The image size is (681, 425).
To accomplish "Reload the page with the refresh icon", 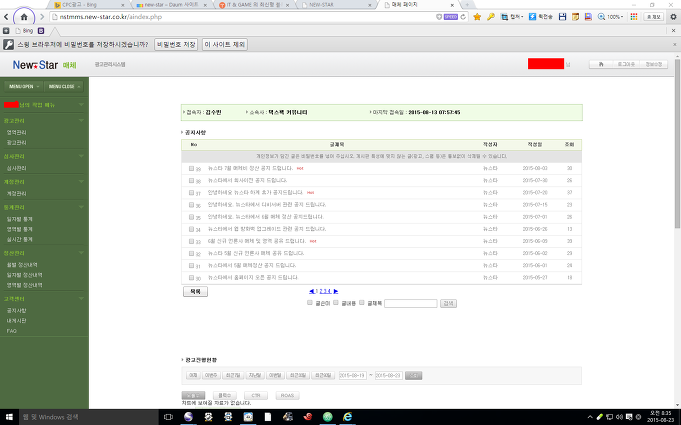I will click(463, 17).
